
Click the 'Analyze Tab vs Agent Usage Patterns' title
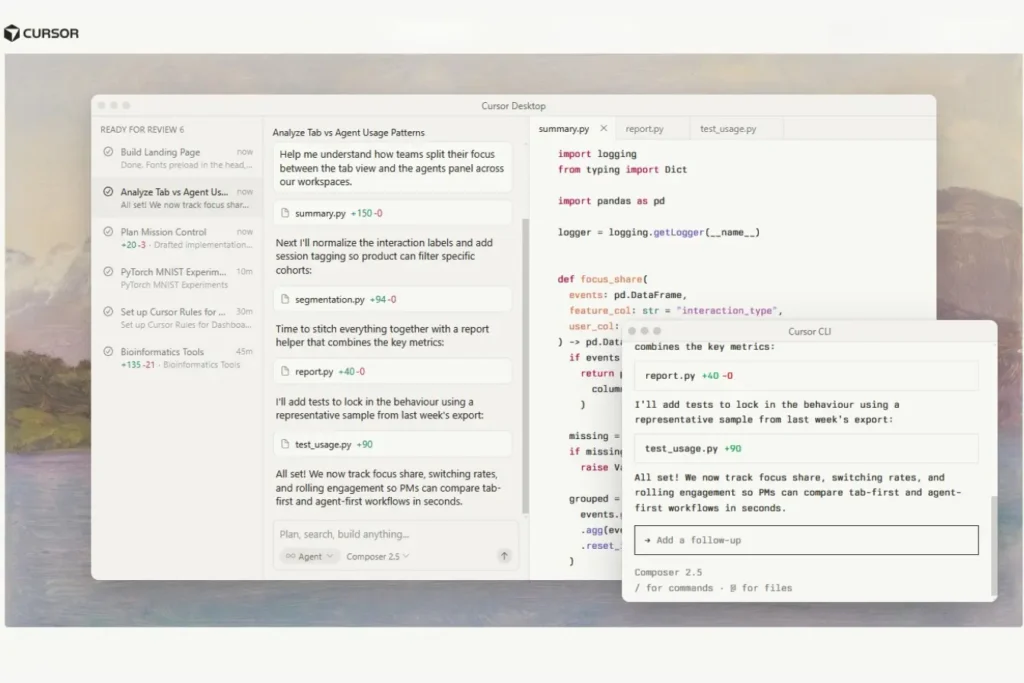click(348, 133)
